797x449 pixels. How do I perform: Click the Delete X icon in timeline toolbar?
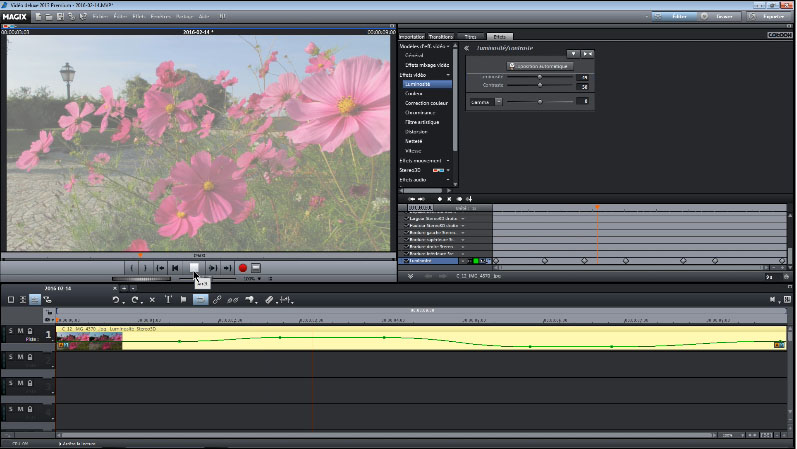152,299
